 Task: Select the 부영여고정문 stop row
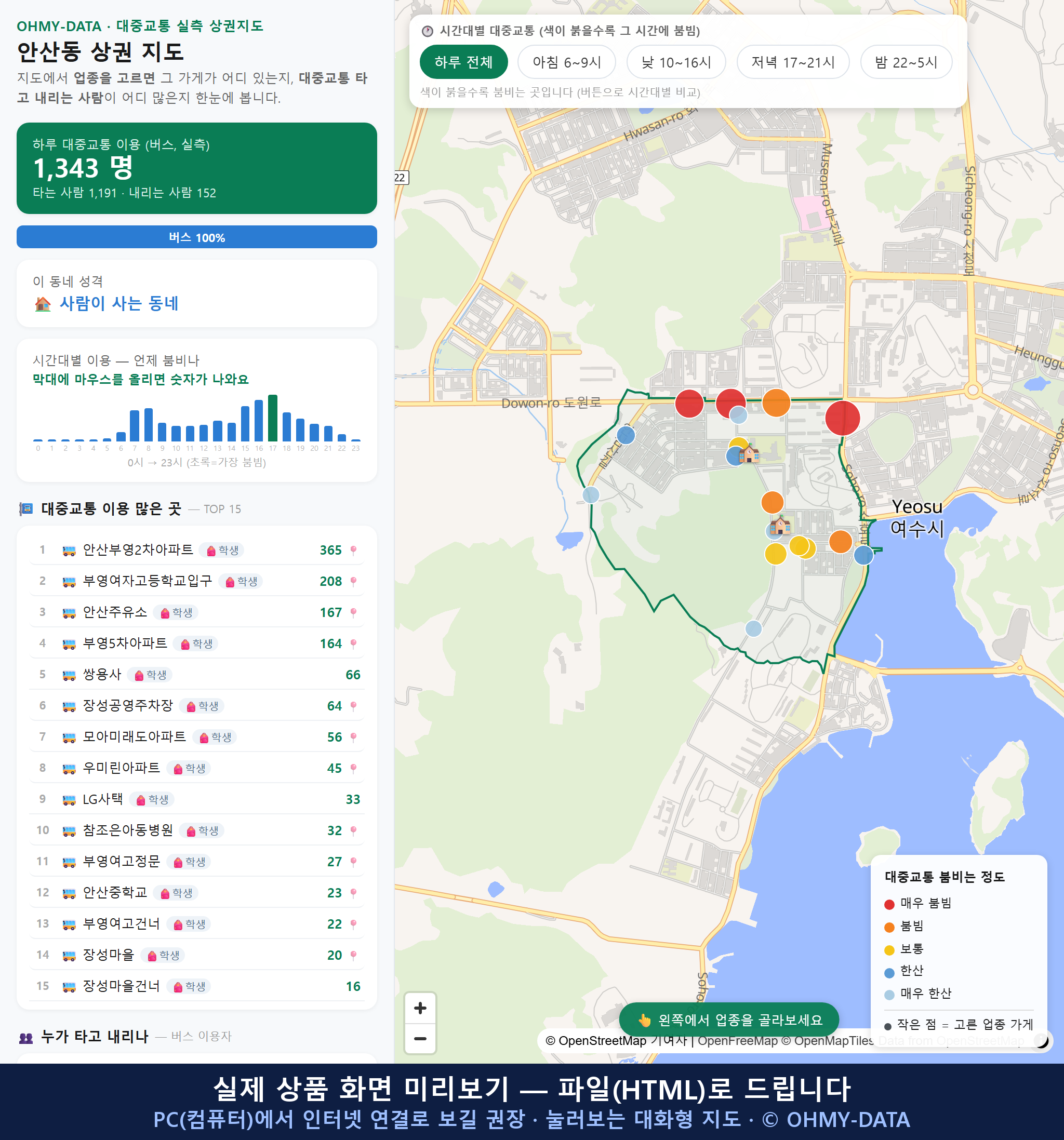point(197,861)
